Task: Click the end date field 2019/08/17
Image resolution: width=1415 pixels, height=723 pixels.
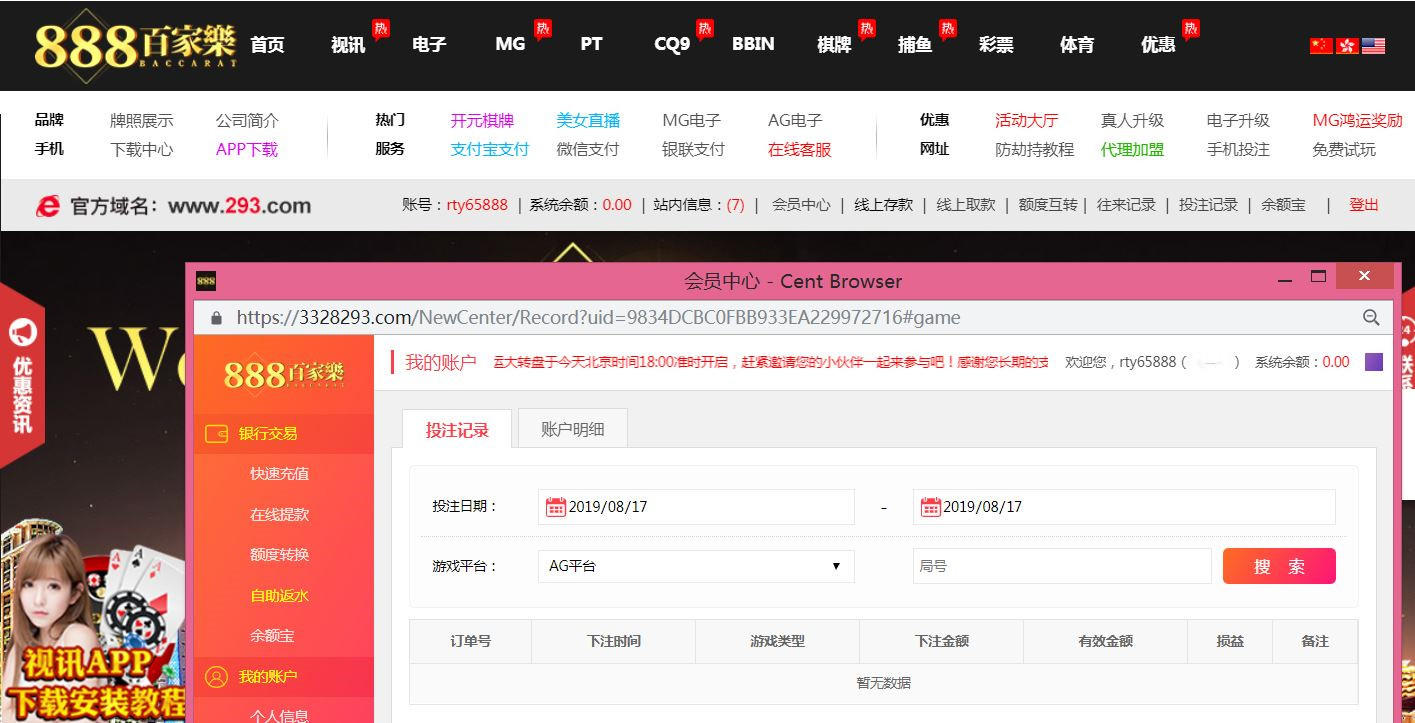Action: [1124, 507]
